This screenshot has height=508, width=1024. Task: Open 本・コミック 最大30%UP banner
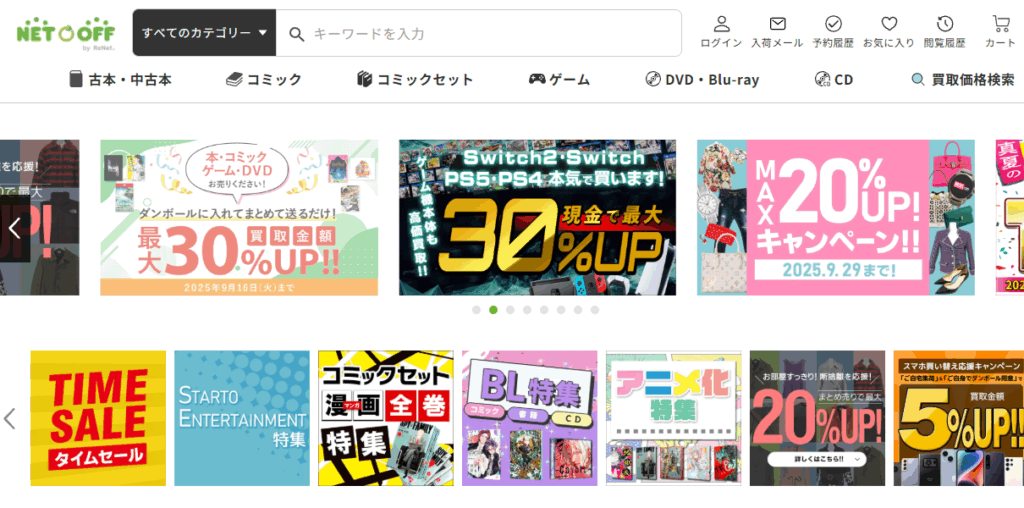coord(239,217)
